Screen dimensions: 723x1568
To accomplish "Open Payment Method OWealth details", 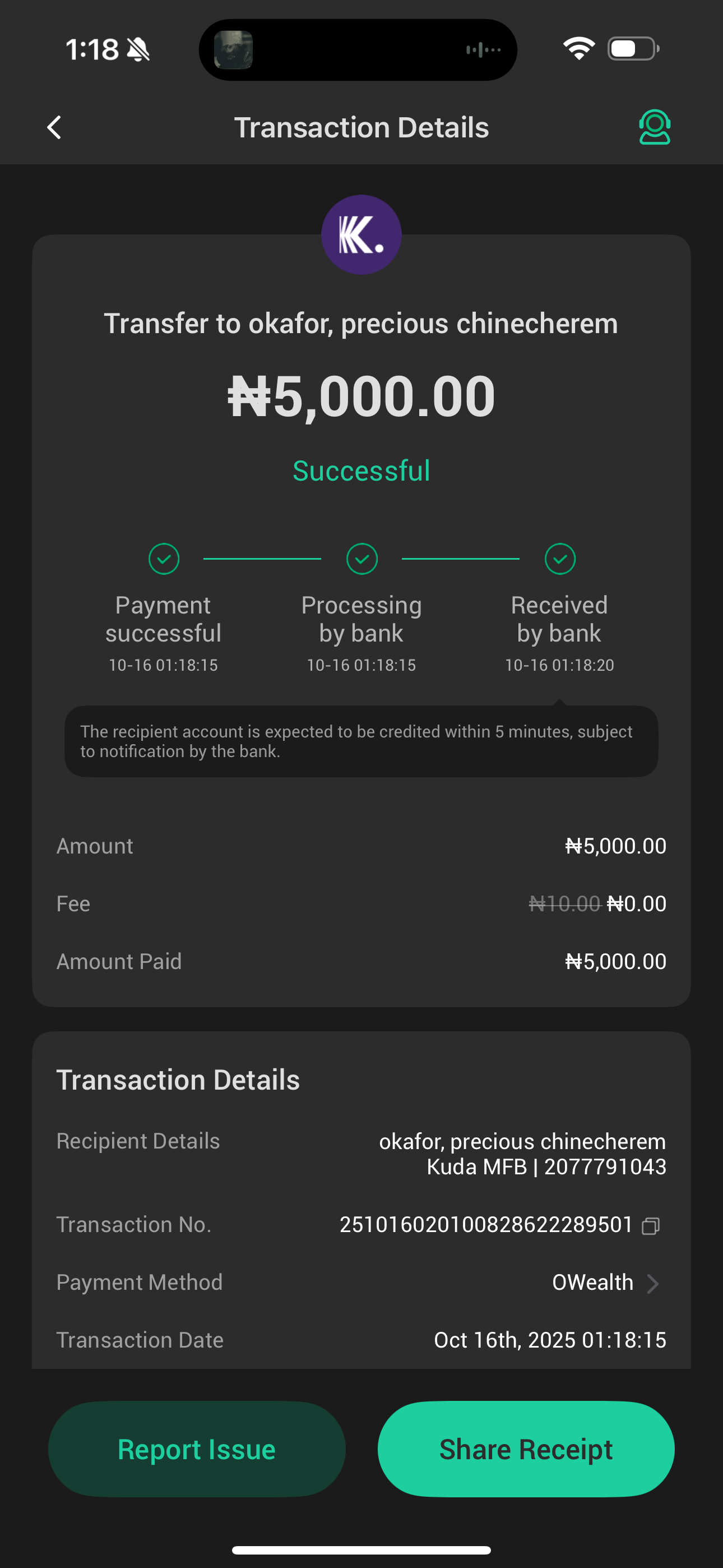I will point(592,1283).
